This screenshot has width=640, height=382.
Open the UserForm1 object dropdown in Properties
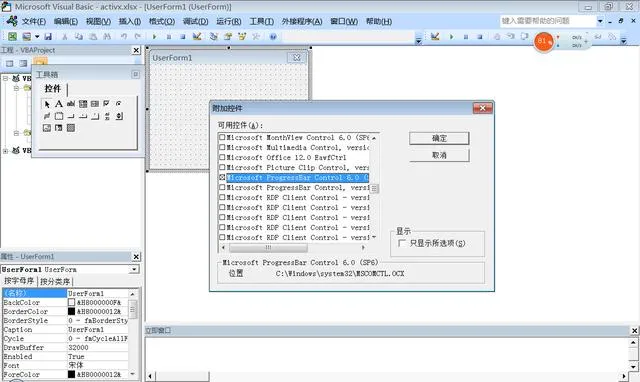(134, 269)
